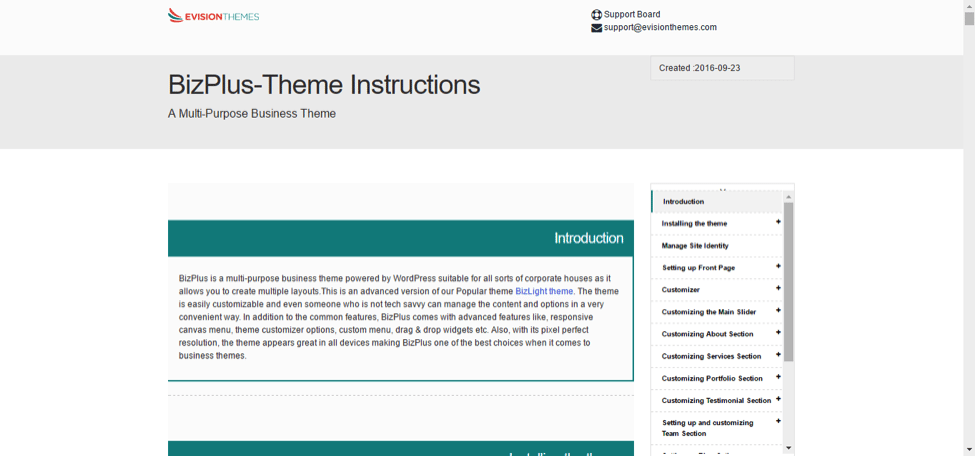
Task: Open the Support Board link
Action: [632, 14]
